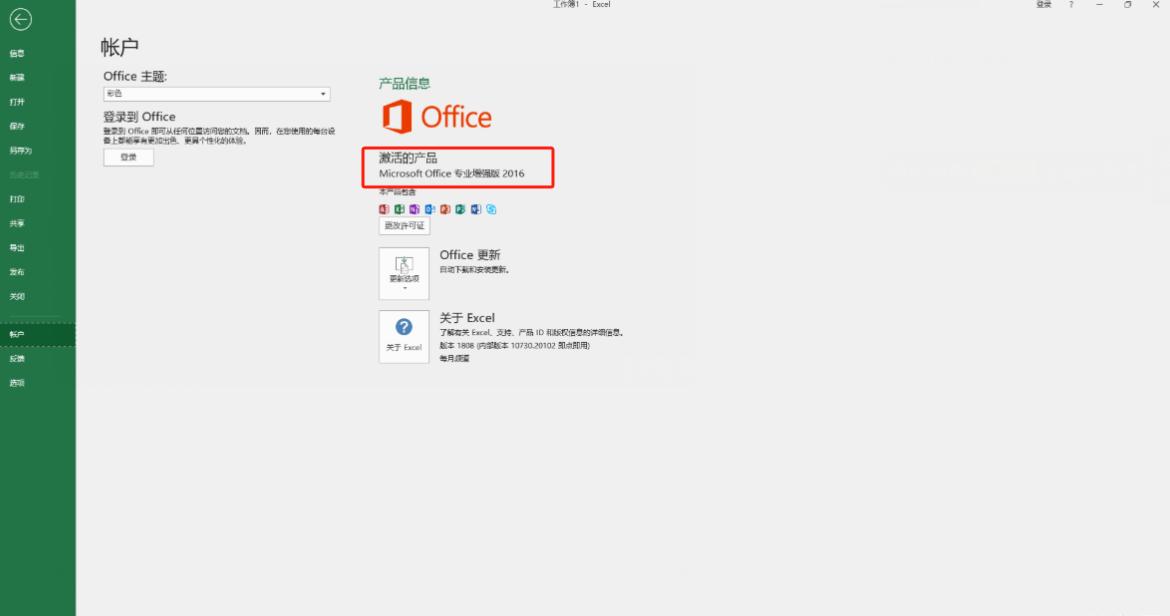Viewport: 1170px width, 616px height.
Task: Click the Outlook product icon
Action: pyautogui.click(x=430, y=210)
